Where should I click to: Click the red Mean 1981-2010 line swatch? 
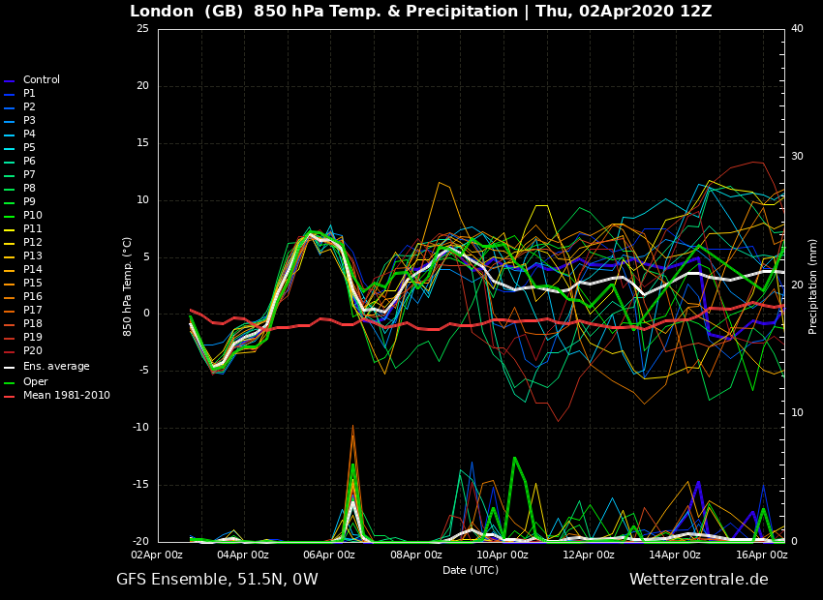pos(10,396)
